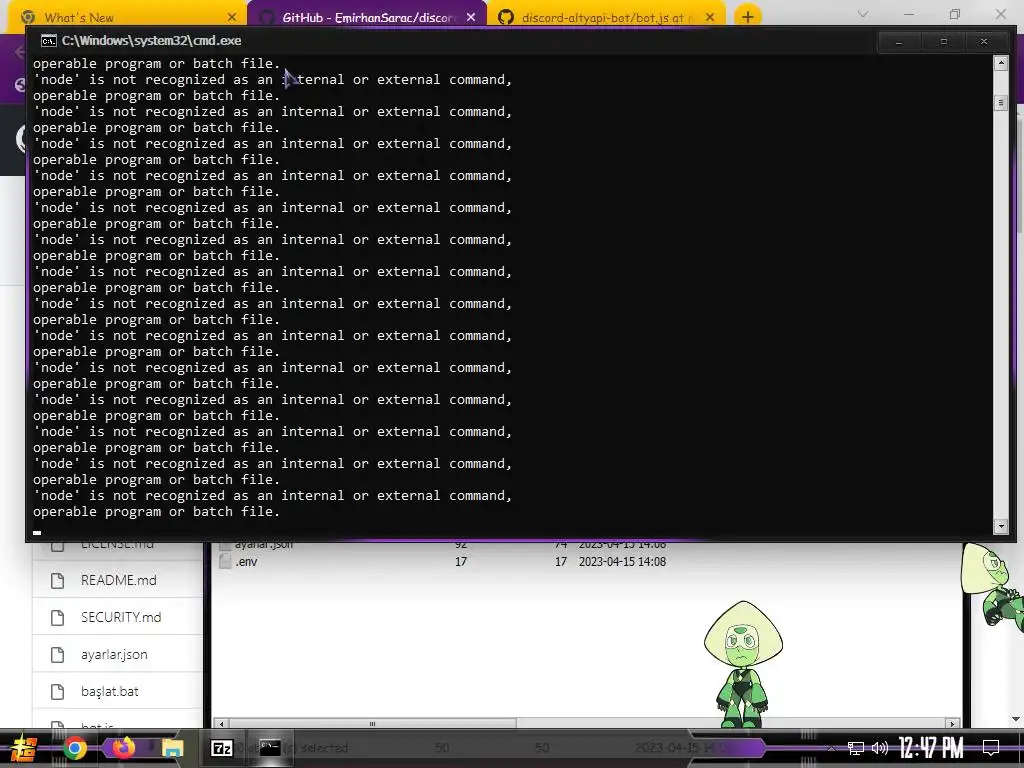Click the cmd.exe title bar icon

click(48, 40)
